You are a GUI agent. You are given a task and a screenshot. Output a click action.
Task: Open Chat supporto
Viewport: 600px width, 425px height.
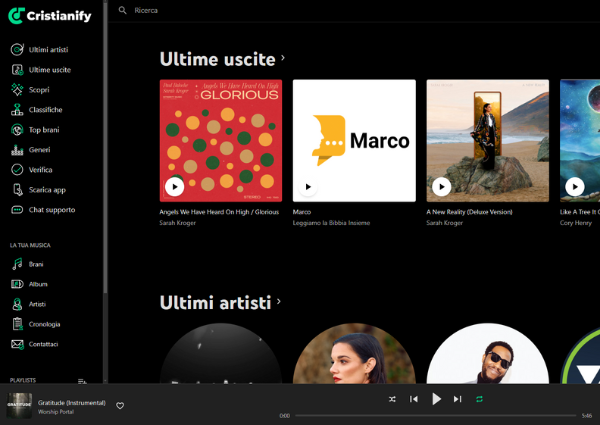pos(52,210)
